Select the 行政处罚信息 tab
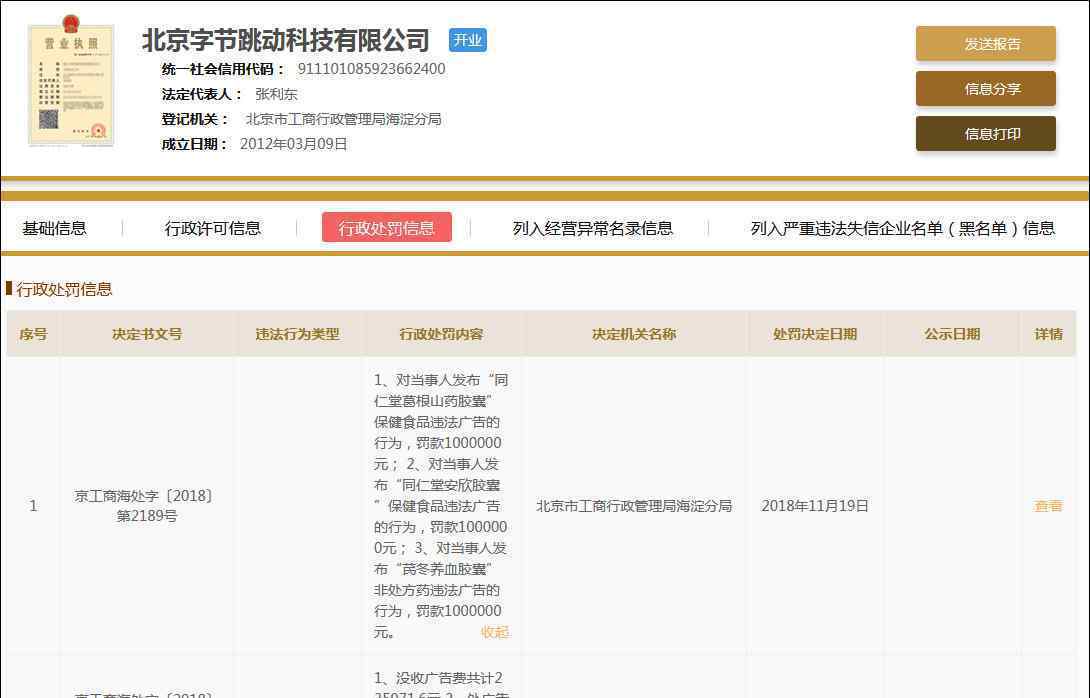 (x=387, y=227)
